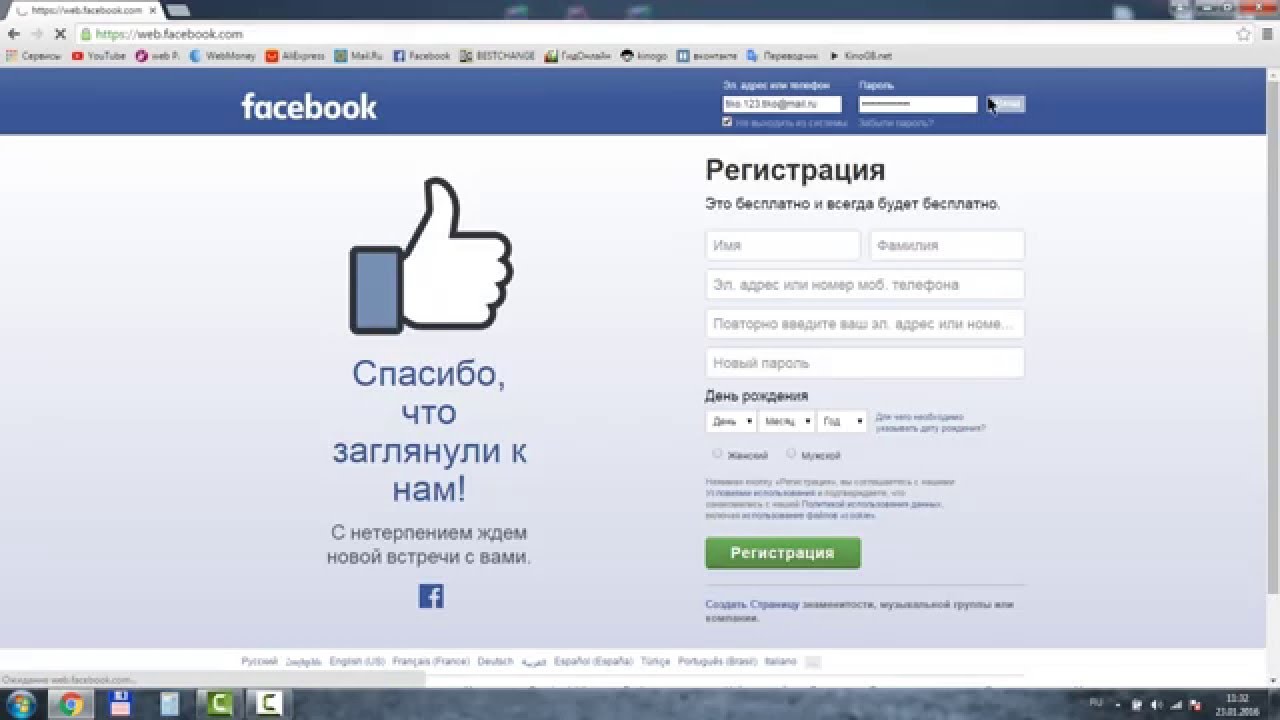Open a new browser tab

point(178,10)
